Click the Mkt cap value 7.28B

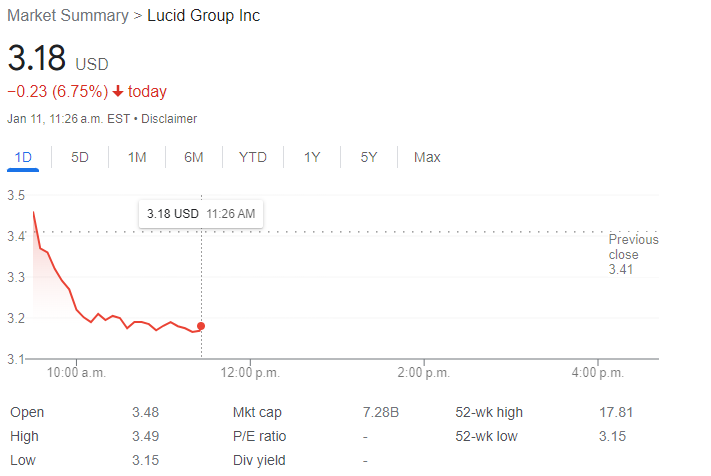pyautogui.click(x=381, y=412)
